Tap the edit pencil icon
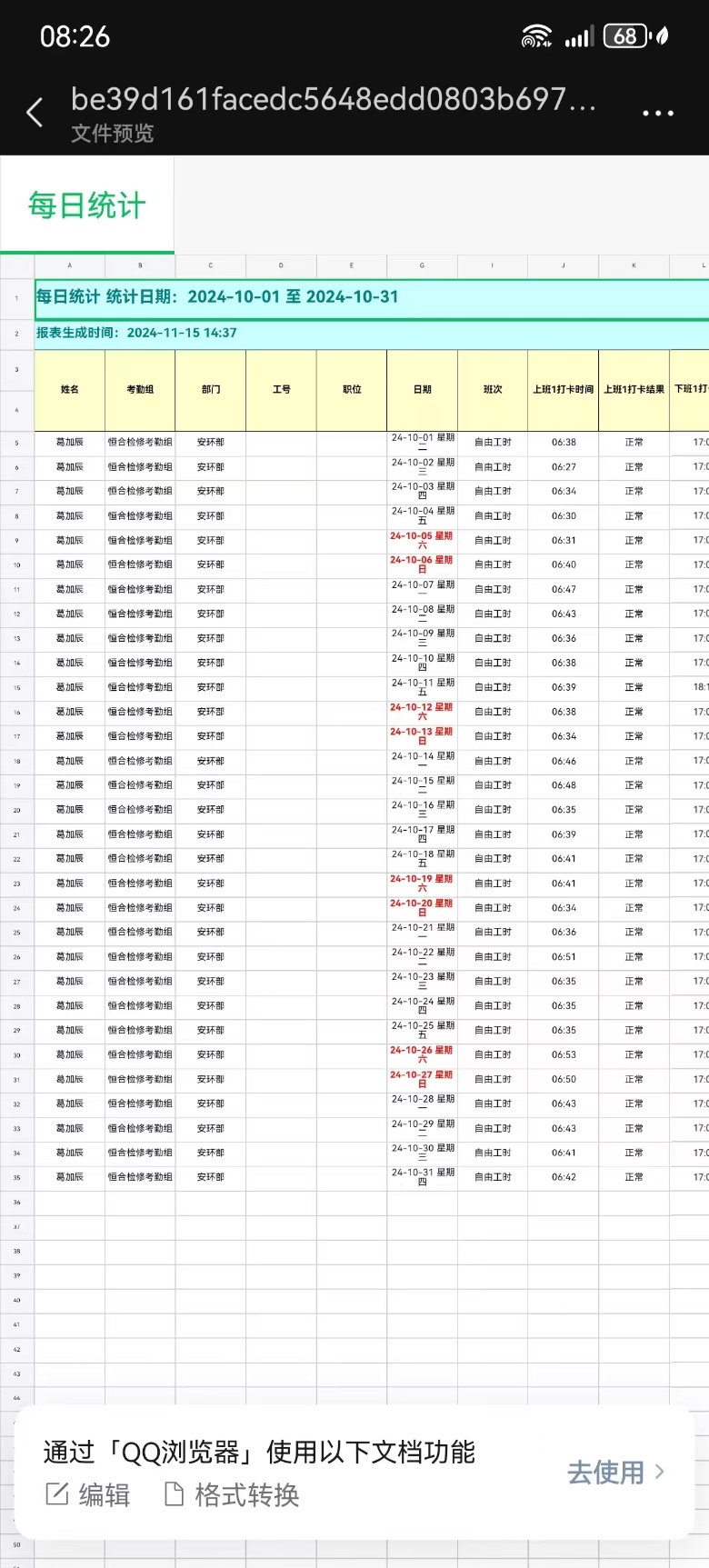 [x=56, y=1493]
